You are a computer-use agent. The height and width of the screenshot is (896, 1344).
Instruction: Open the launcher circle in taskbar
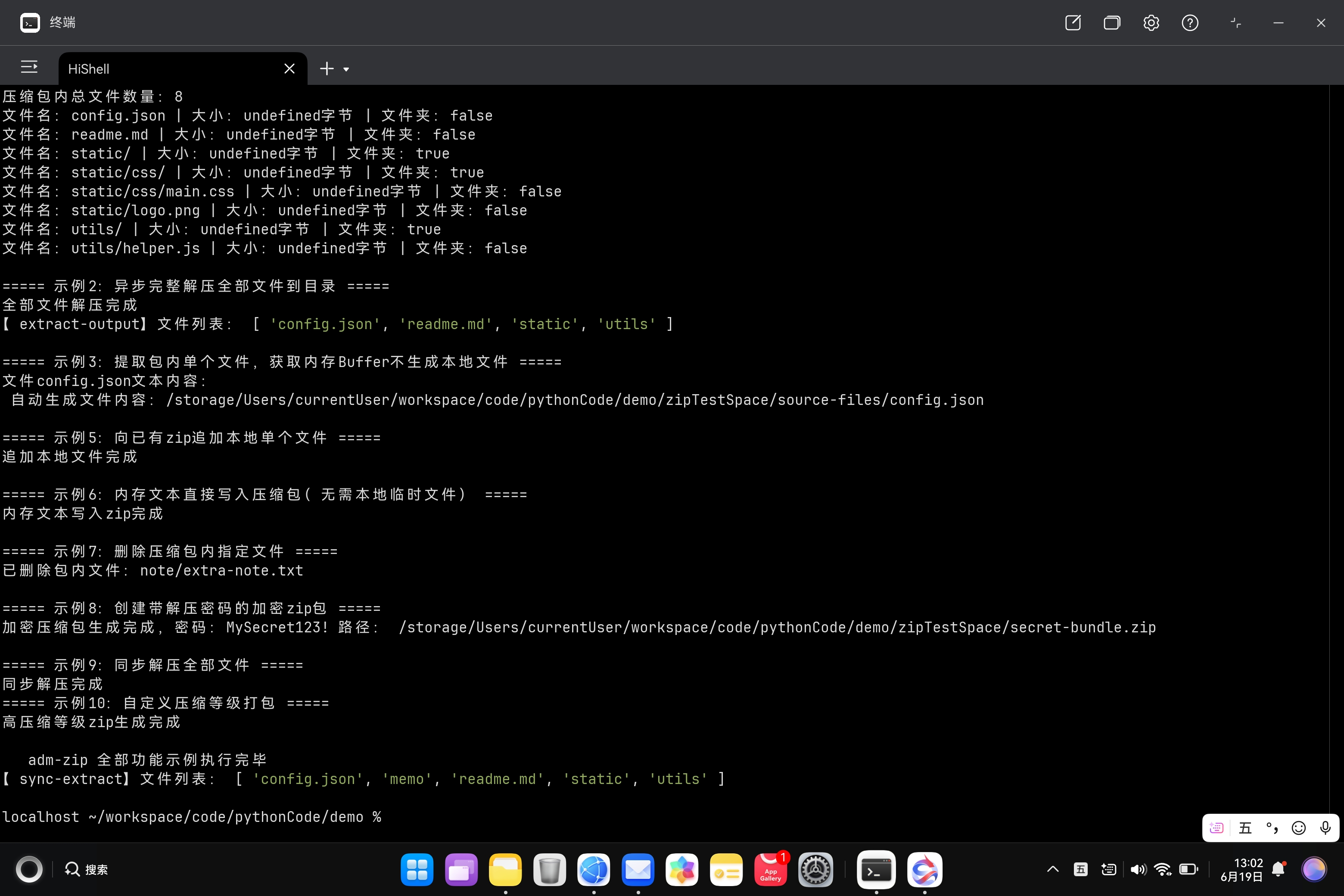[29, 869]
